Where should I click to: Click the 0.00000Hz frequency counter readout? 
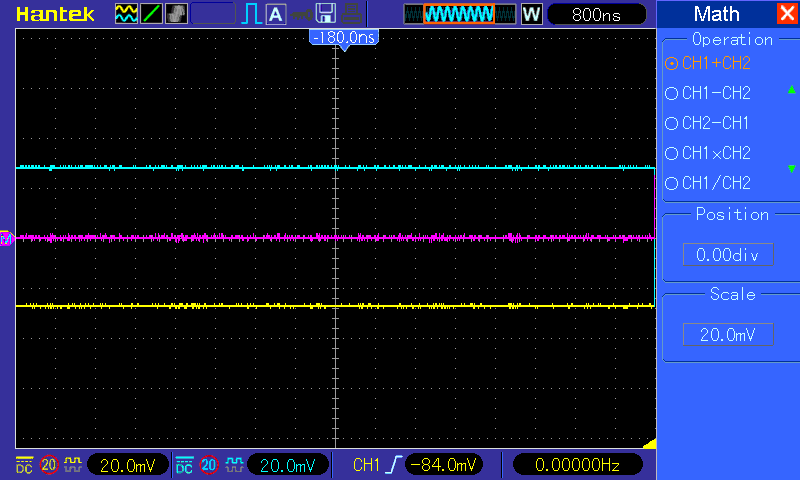pos(577,465)
